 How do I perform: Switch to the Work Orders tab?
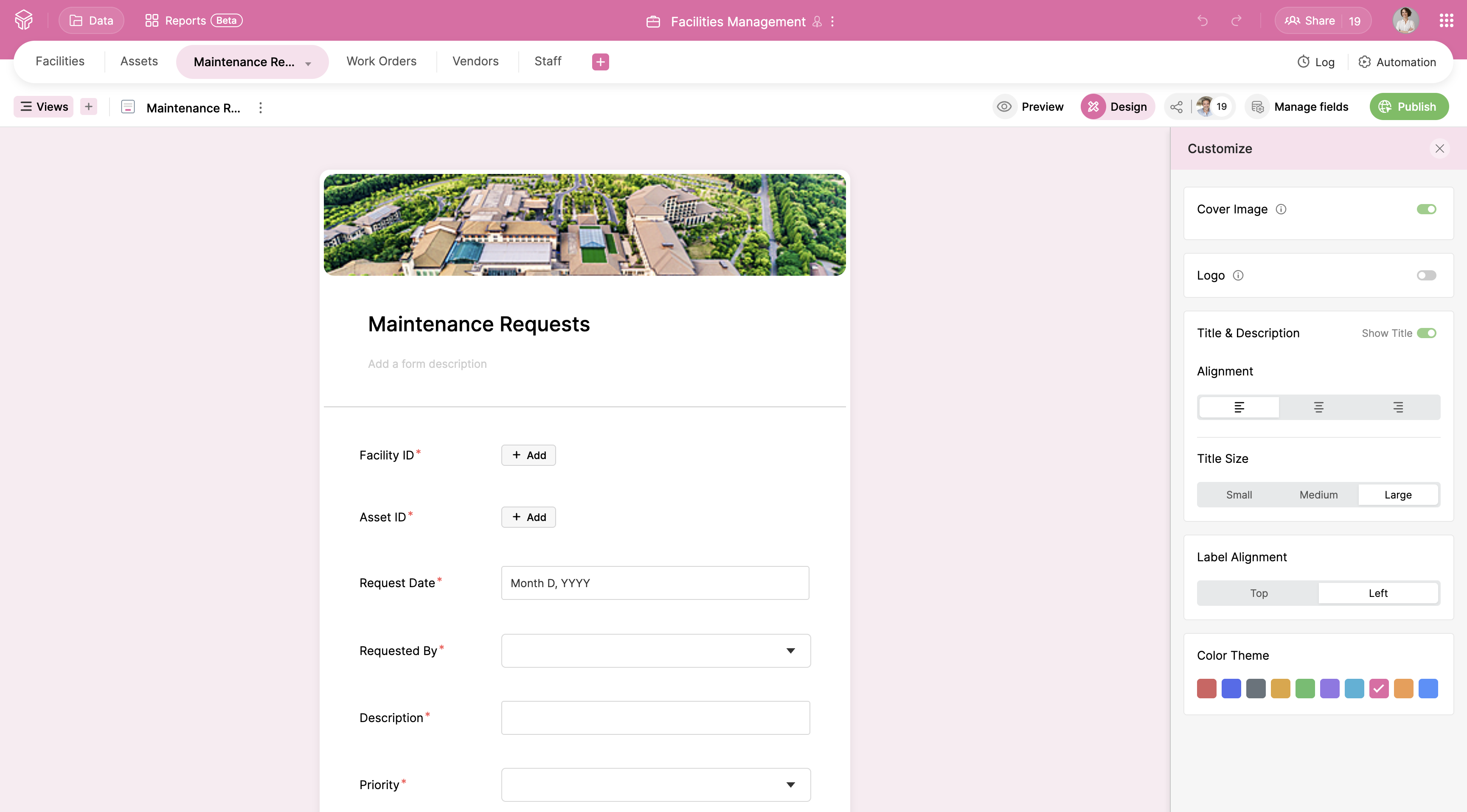click(381, 62)
